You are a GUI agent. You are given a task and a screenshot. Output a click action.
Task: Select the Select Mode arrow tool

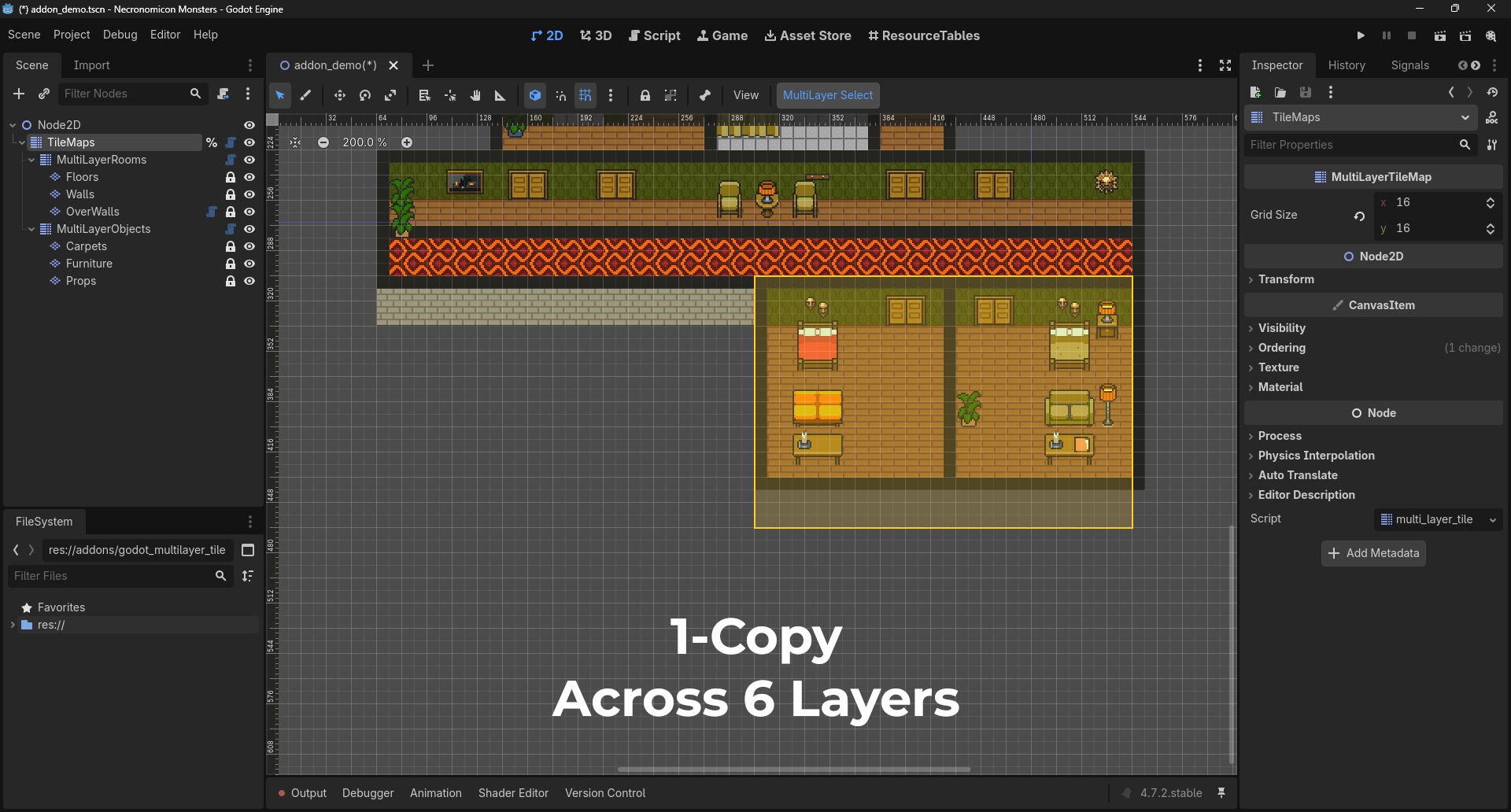coord(280,95)
